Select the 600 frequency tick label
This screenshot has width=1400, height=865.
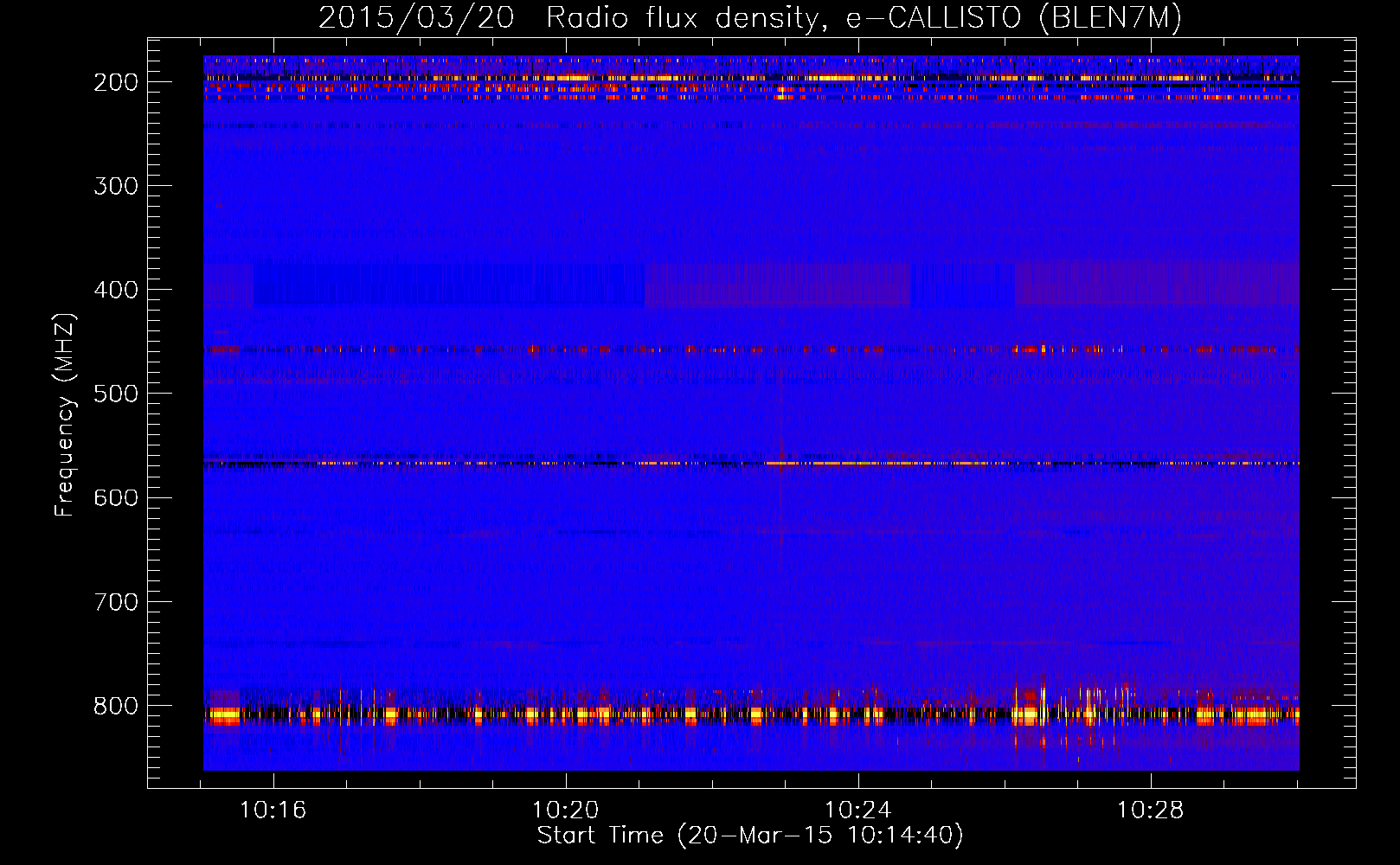pos(116,497)
